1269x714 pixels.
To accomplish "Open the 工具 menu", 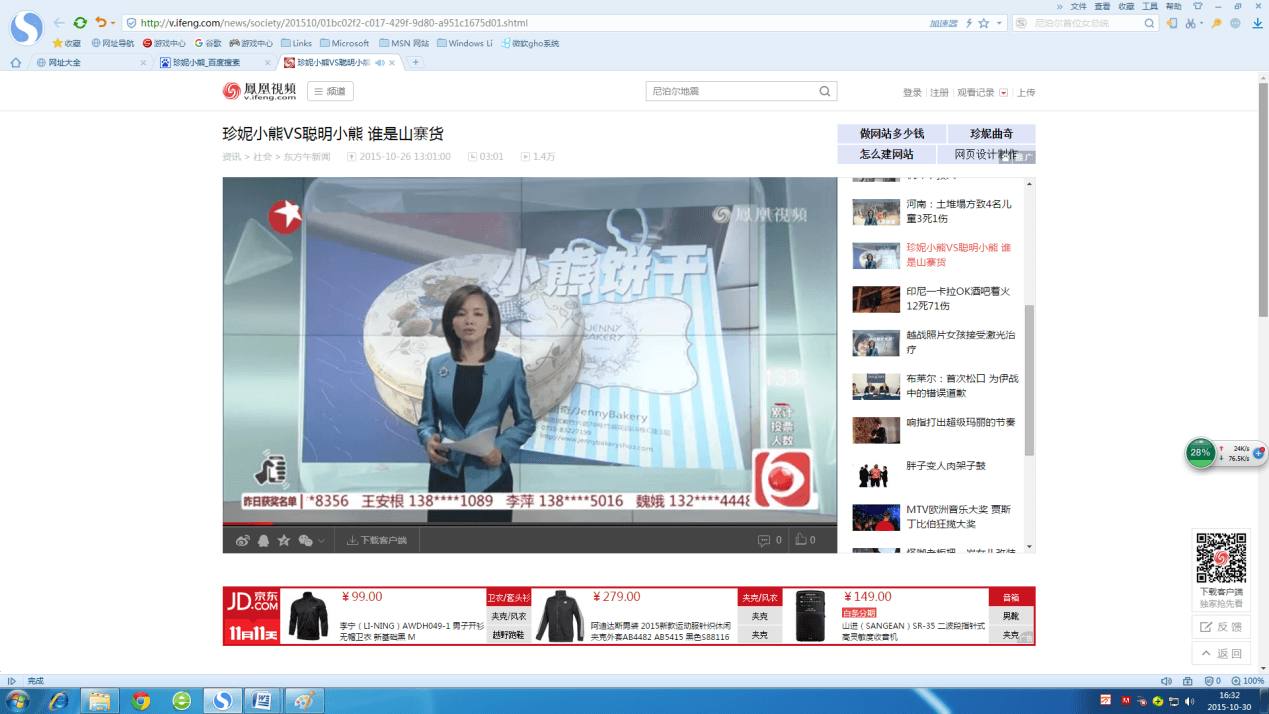I will tap(1150, 6).
